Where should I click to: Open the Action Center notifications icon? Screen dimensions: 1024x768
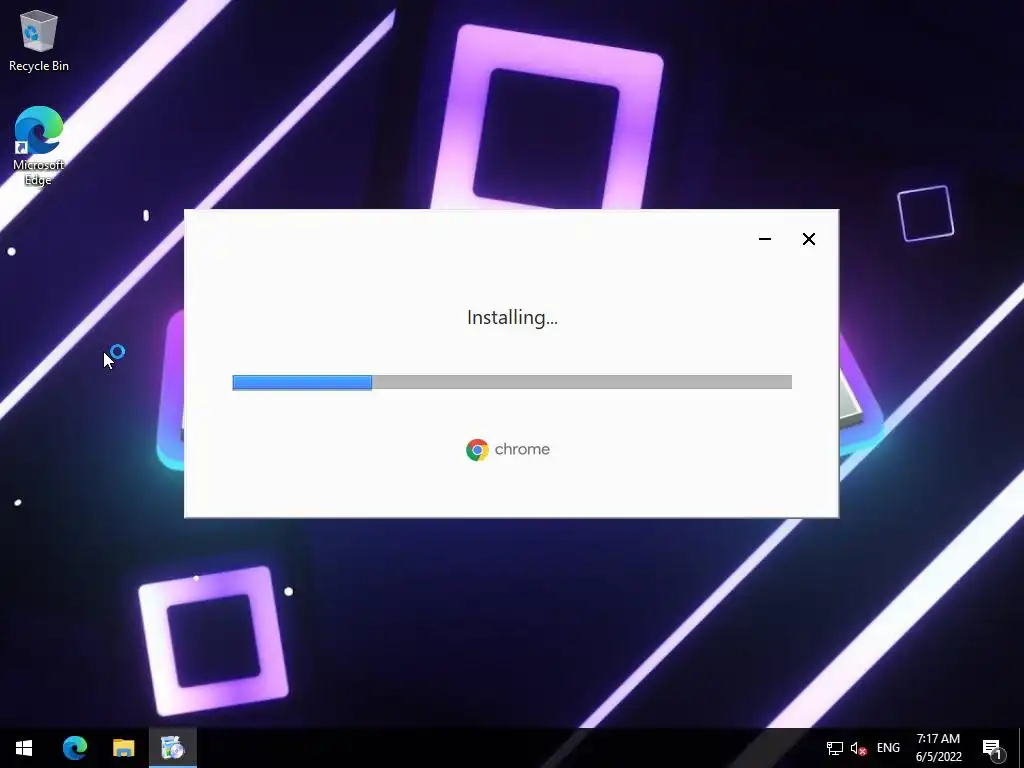(x=993, y=748)
